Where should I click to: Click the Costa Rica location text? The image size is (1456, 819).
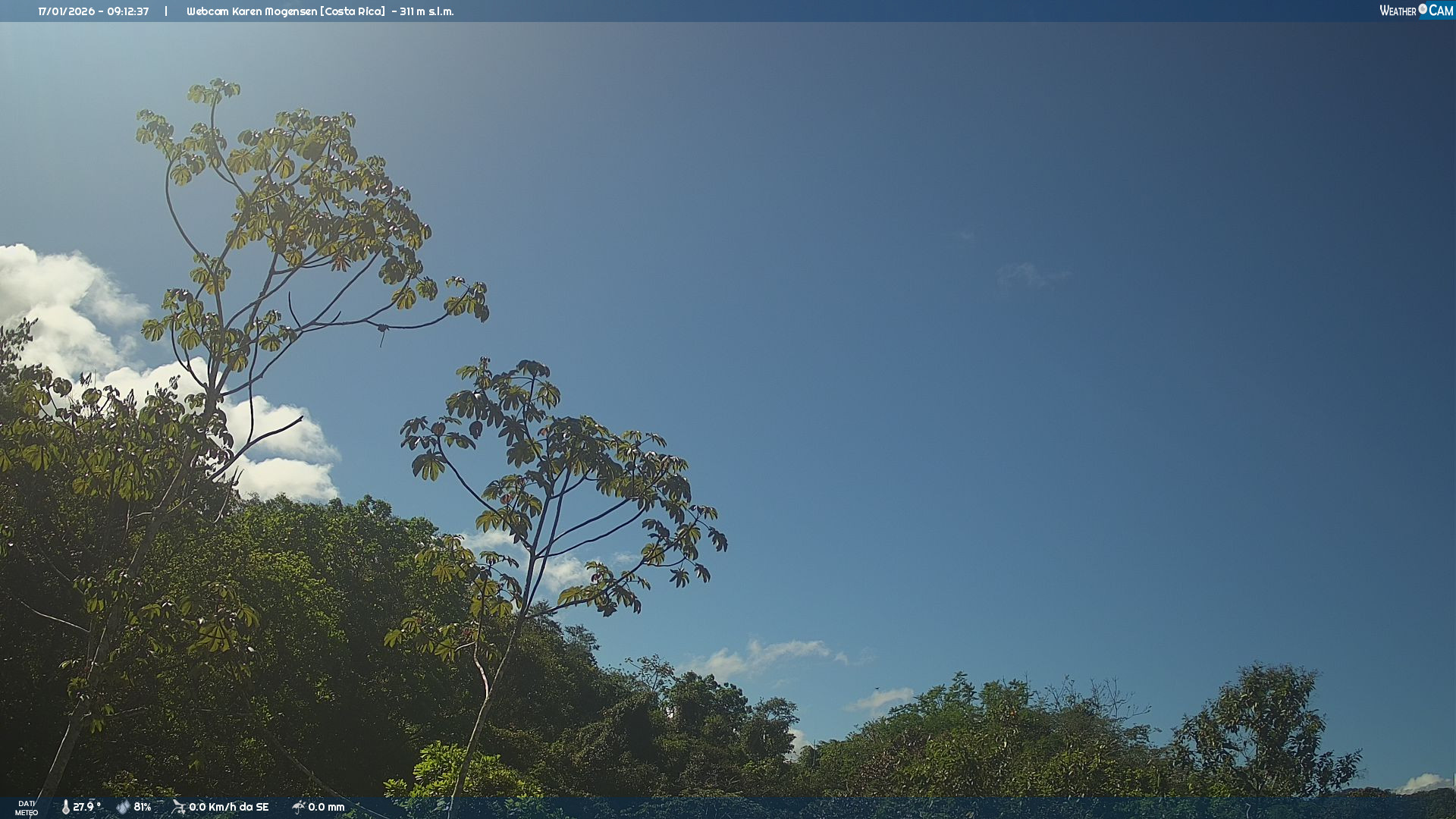(354, 11)
